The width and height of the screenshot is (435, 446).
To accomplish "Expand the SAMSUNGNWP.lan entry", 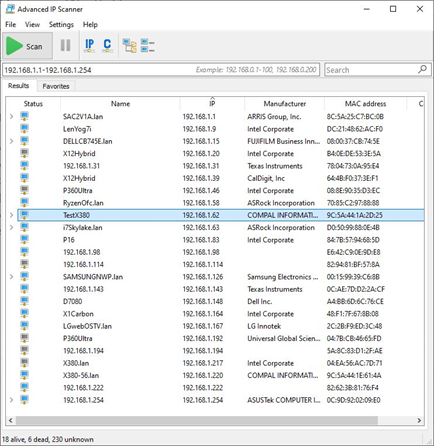I will (x=11, y=277).
